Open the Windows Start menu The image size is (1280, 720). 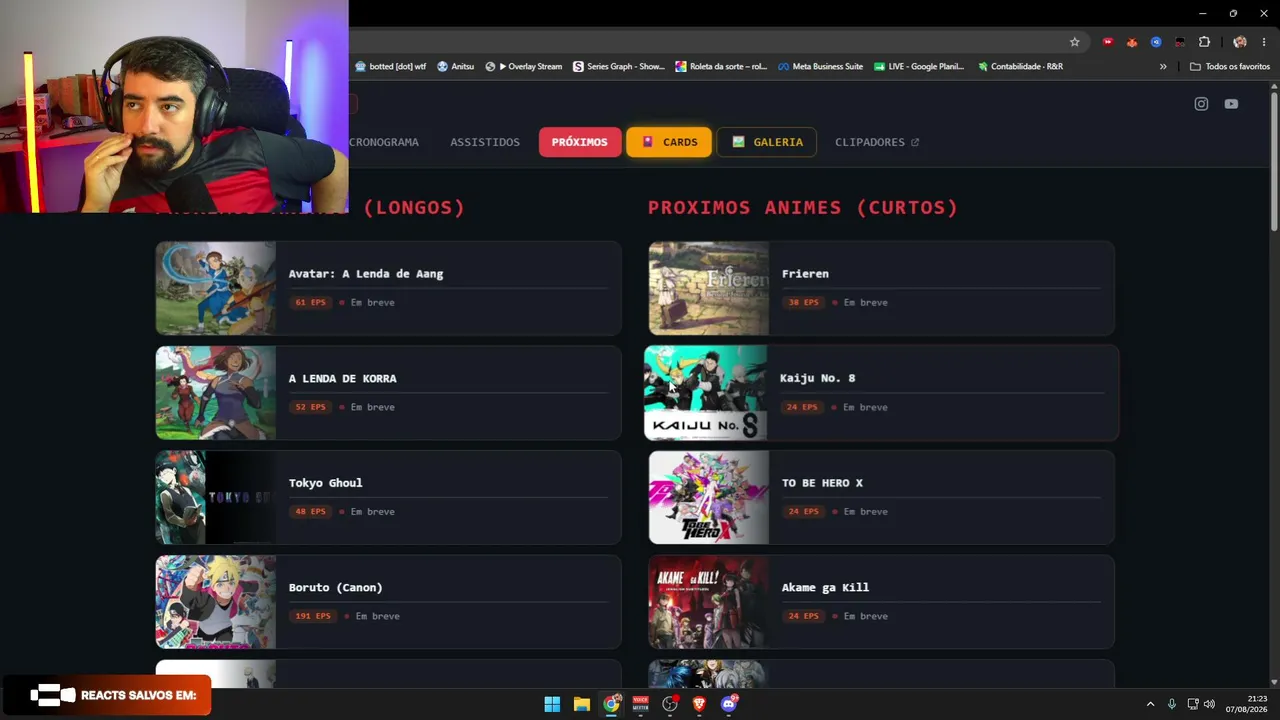(x=552, y=704)
